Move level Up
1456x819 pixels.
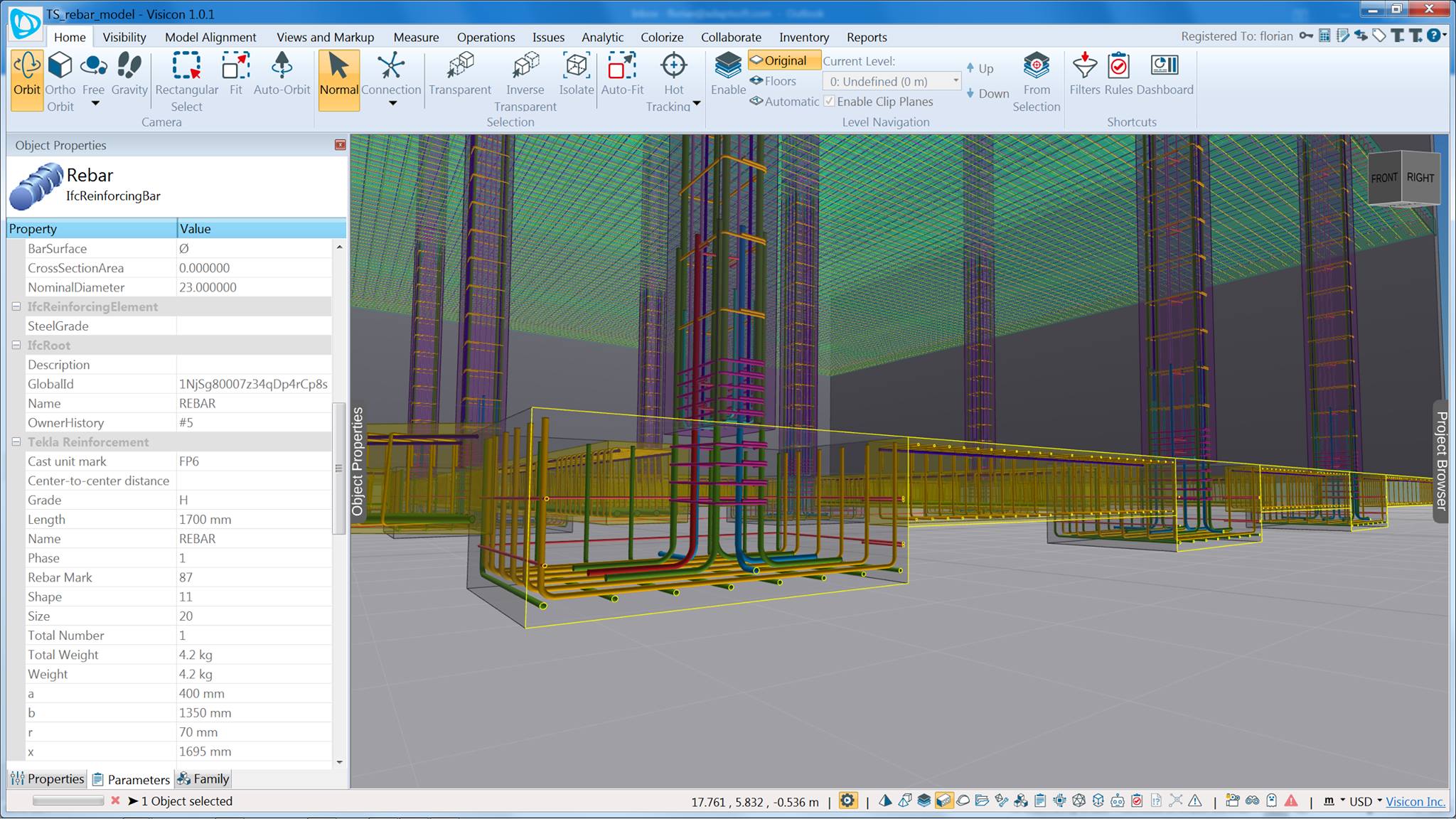point(980,68)
